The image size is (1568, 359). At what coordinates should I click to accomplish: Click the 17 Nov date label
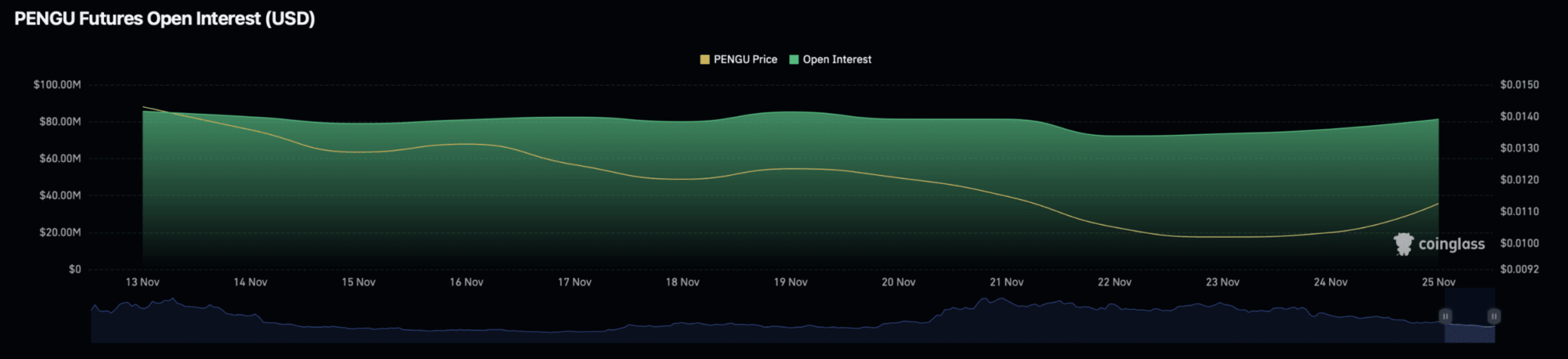click(574, 282)
